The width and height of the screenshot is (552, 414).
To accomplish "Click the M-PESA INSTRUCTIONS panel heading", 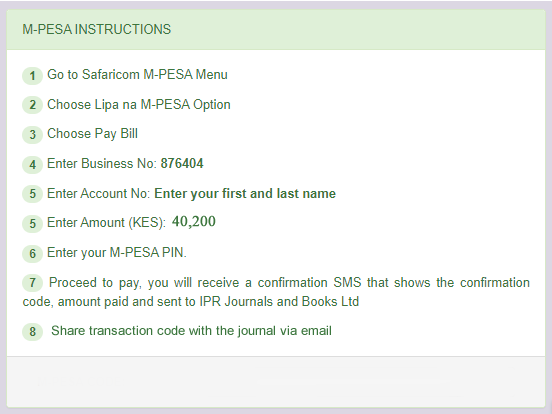I will [96, 29].
